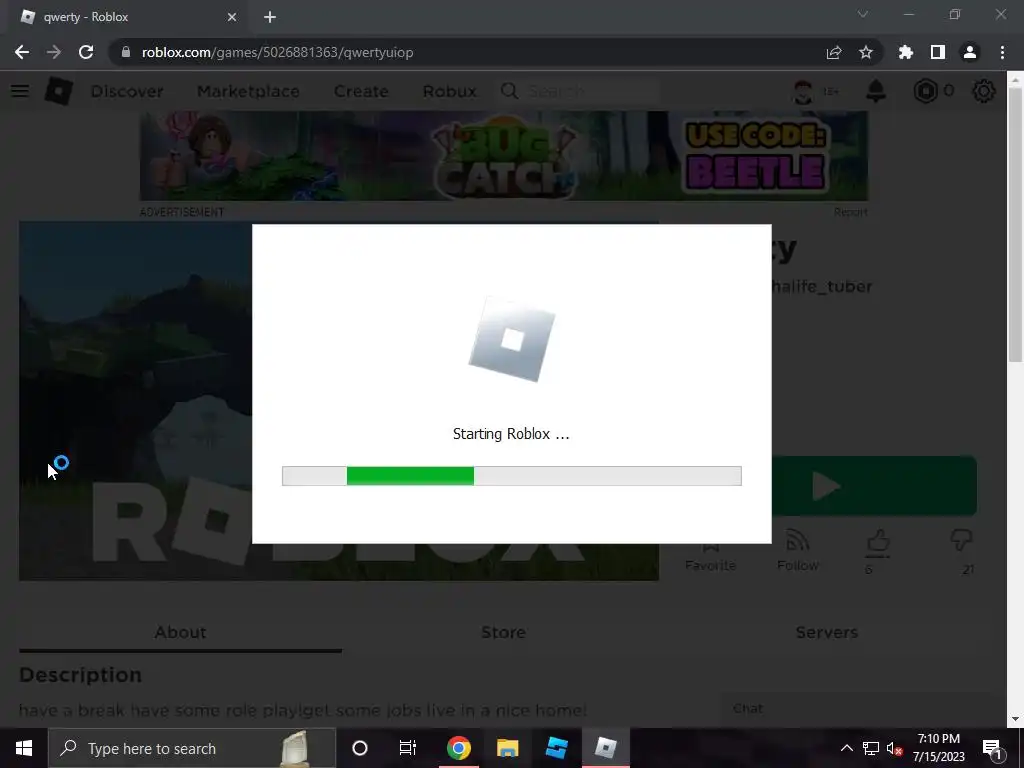Click the Bug Catch advertisement banner
The image size is (1024, 768).
click(x=504, y=155)
